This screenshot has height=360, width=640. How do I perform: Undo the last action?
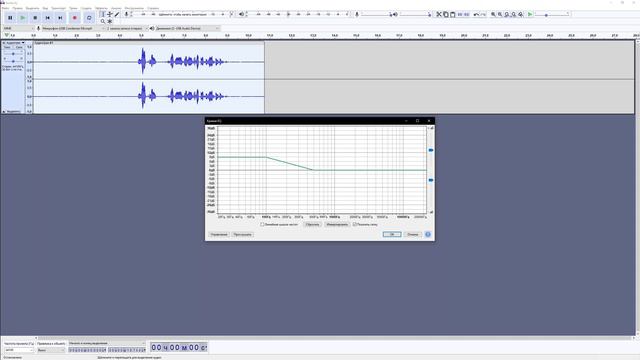476,14
